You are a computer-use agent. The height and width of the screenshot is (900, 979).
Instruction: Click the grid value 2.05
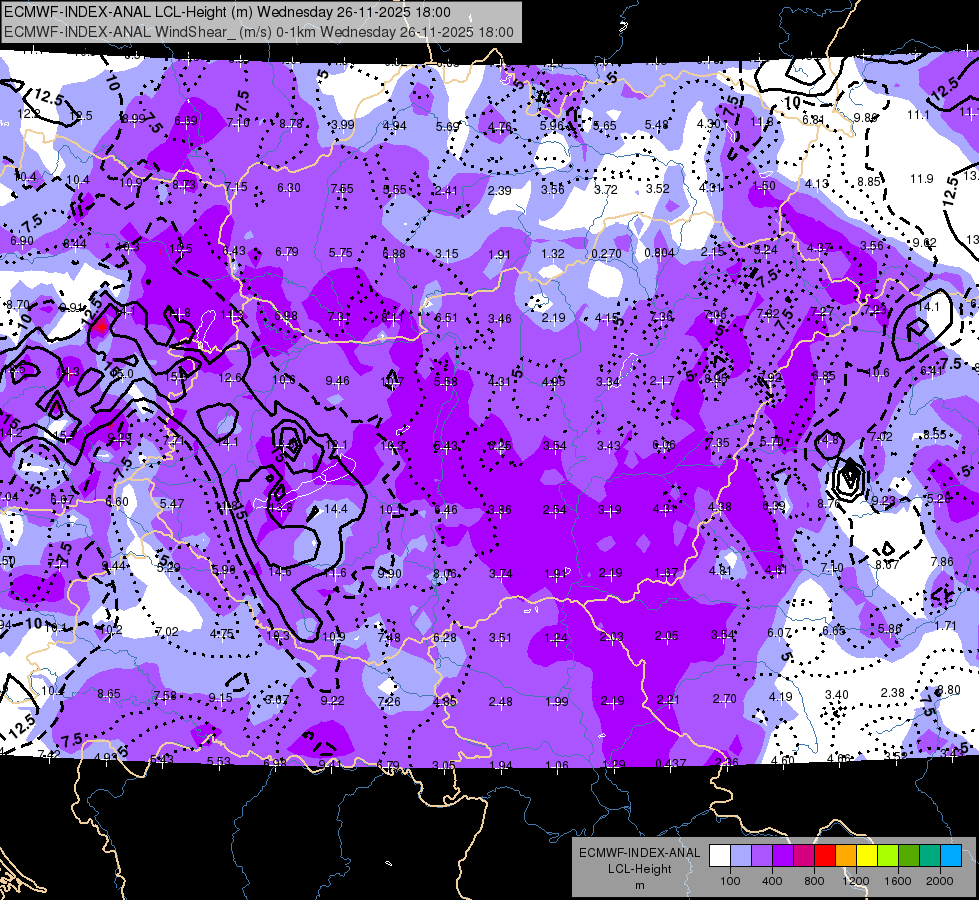(x=666, y=635)
